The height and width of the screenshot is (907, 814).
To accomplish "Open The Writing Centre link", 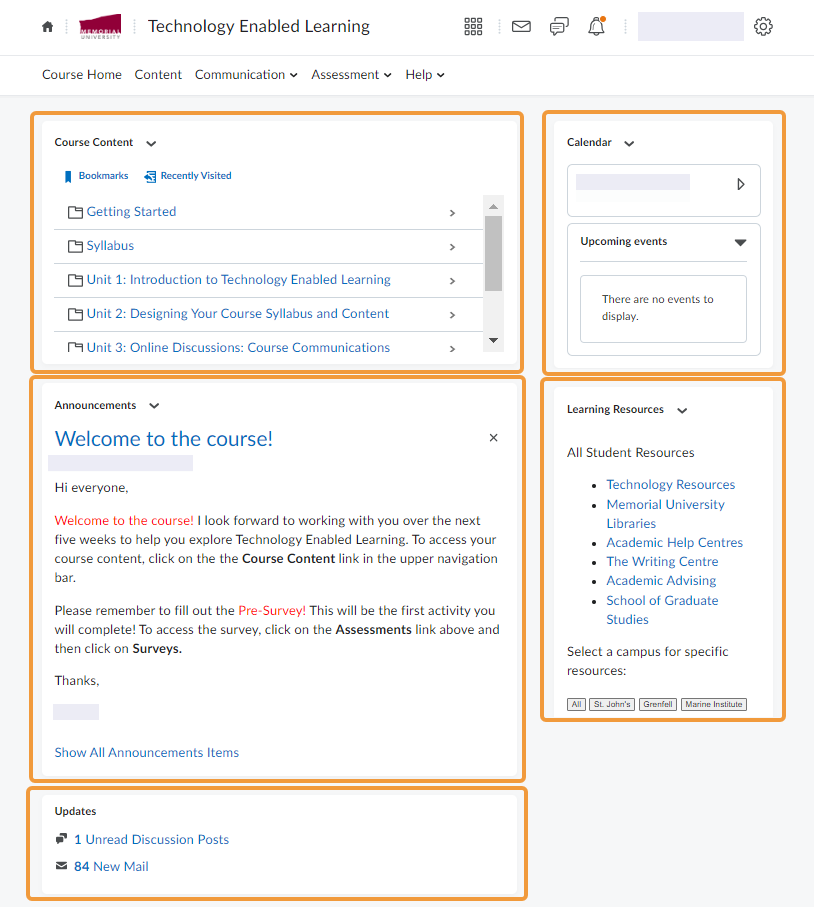I will coord(662,562).
